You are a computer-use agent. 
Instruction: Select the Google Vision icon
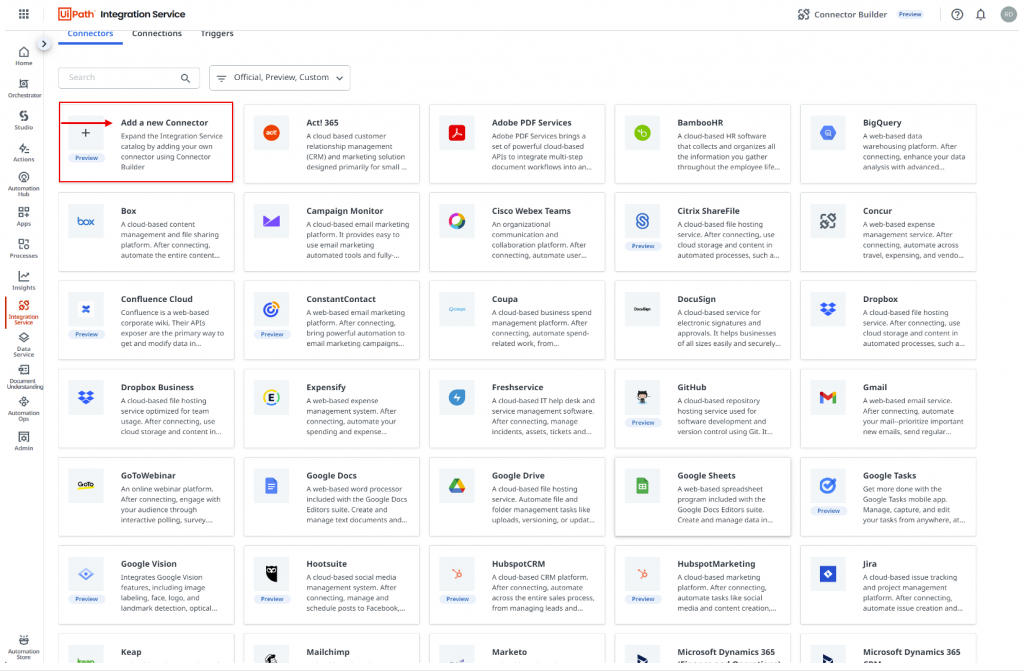[86, 574]
